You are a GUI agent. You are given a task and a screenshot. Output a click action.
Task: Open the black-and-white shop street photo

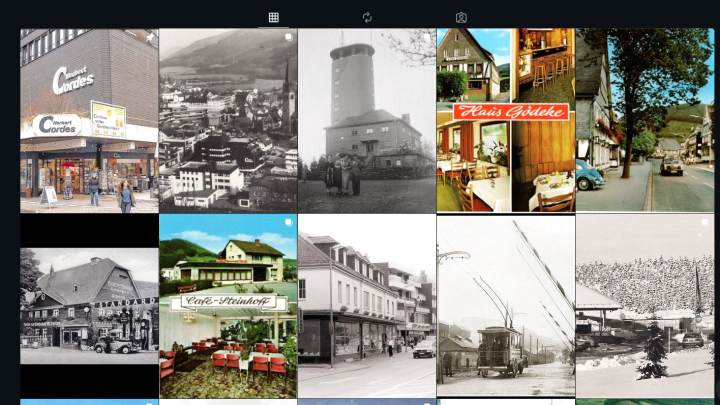(x=367, y=306)
